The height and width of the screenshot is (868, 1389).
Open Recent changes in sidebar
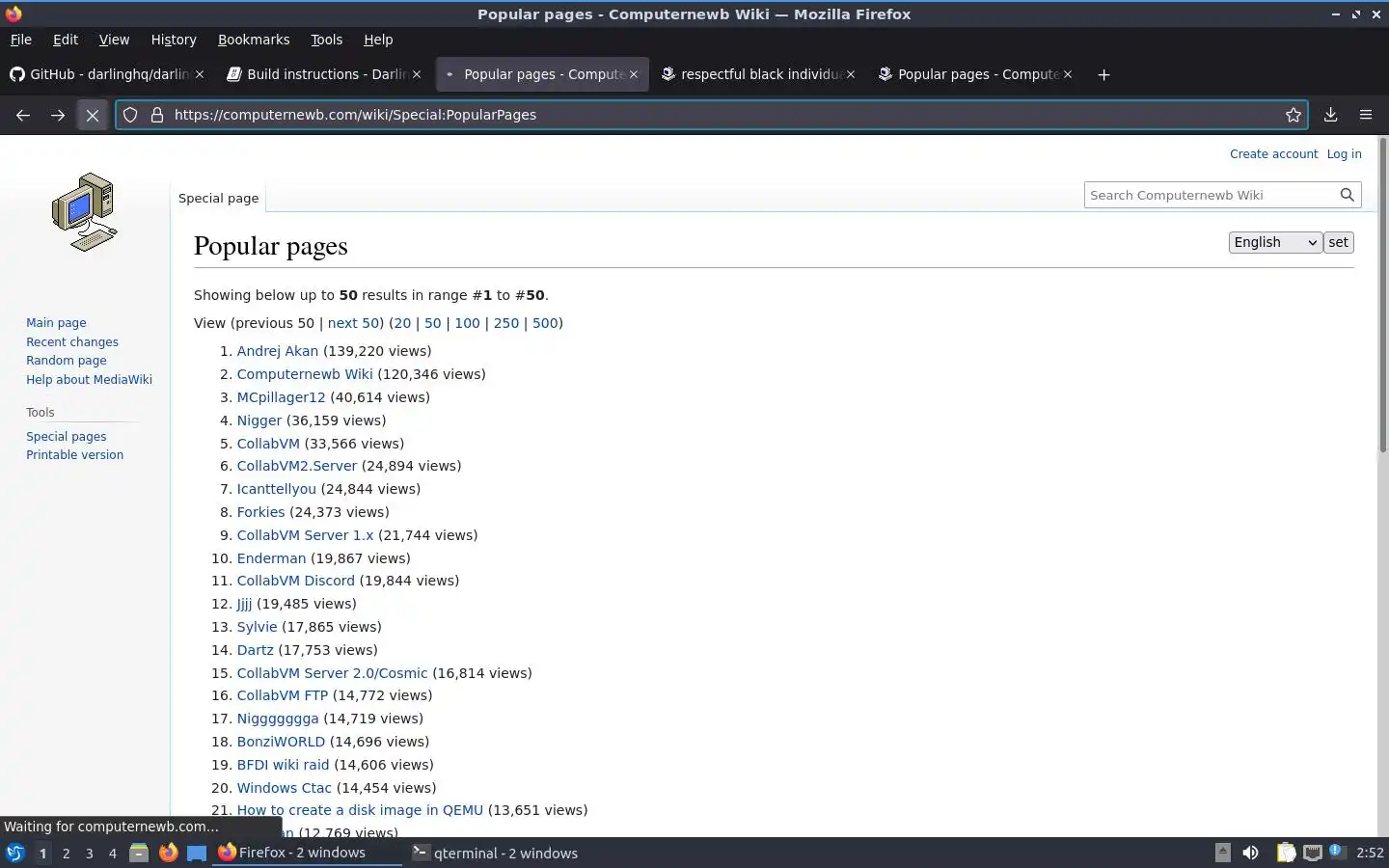(x=72, y=342)
